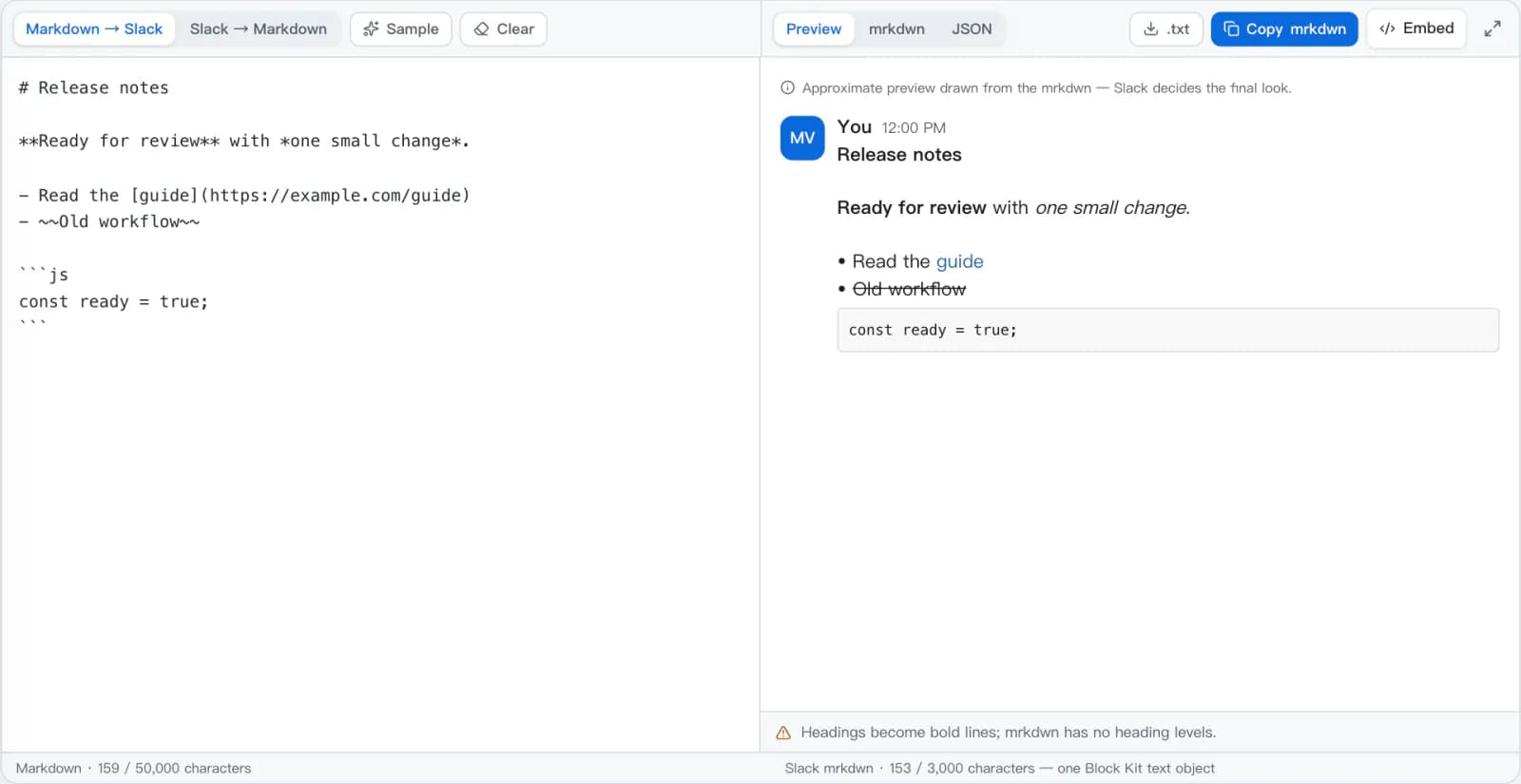The height and width of the screenshot is (784, 1521).
Task: Click the code block in the preview
Action: 1167,330
